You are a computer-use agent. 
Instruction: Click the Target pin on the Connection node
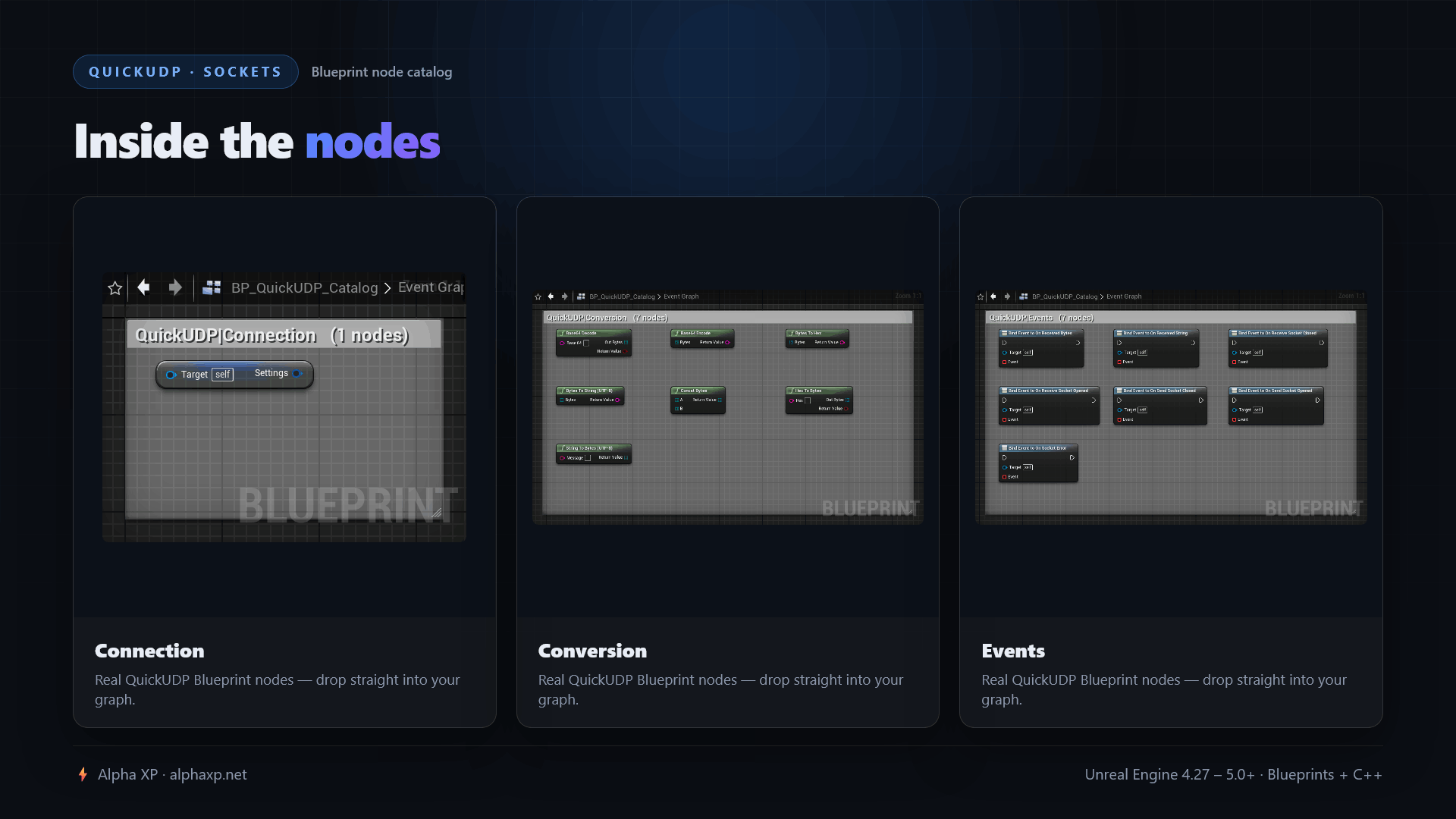(171, 375)
